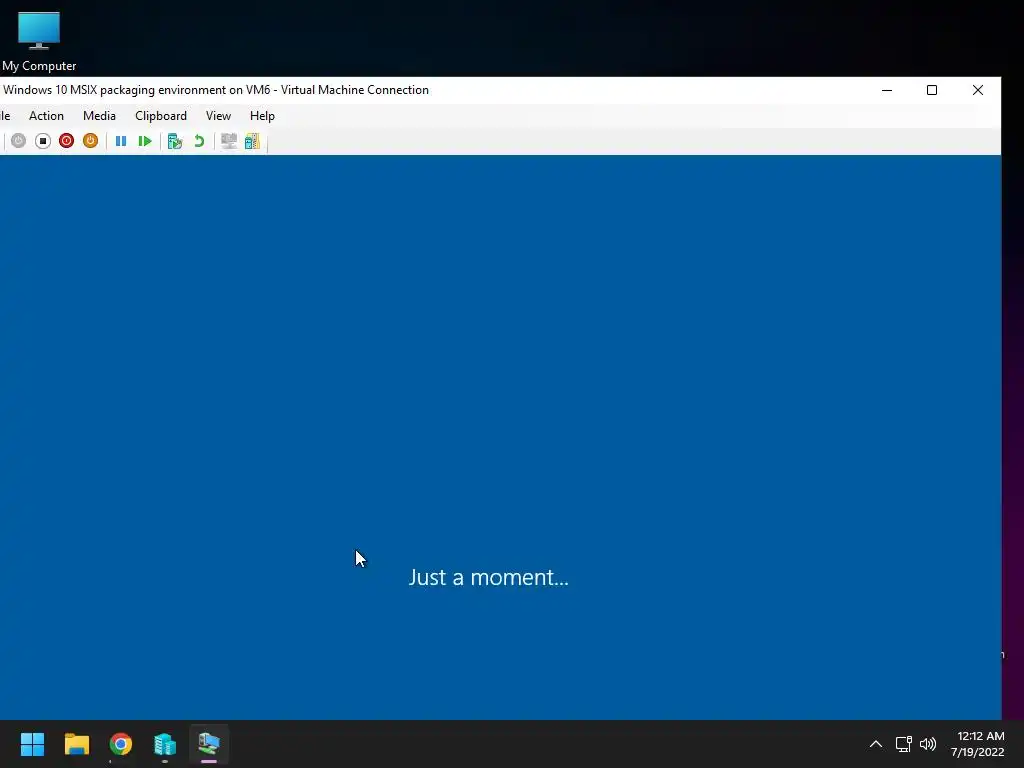
Task: Launch Google Chrome from the taskbar
Action: (121, 744)
